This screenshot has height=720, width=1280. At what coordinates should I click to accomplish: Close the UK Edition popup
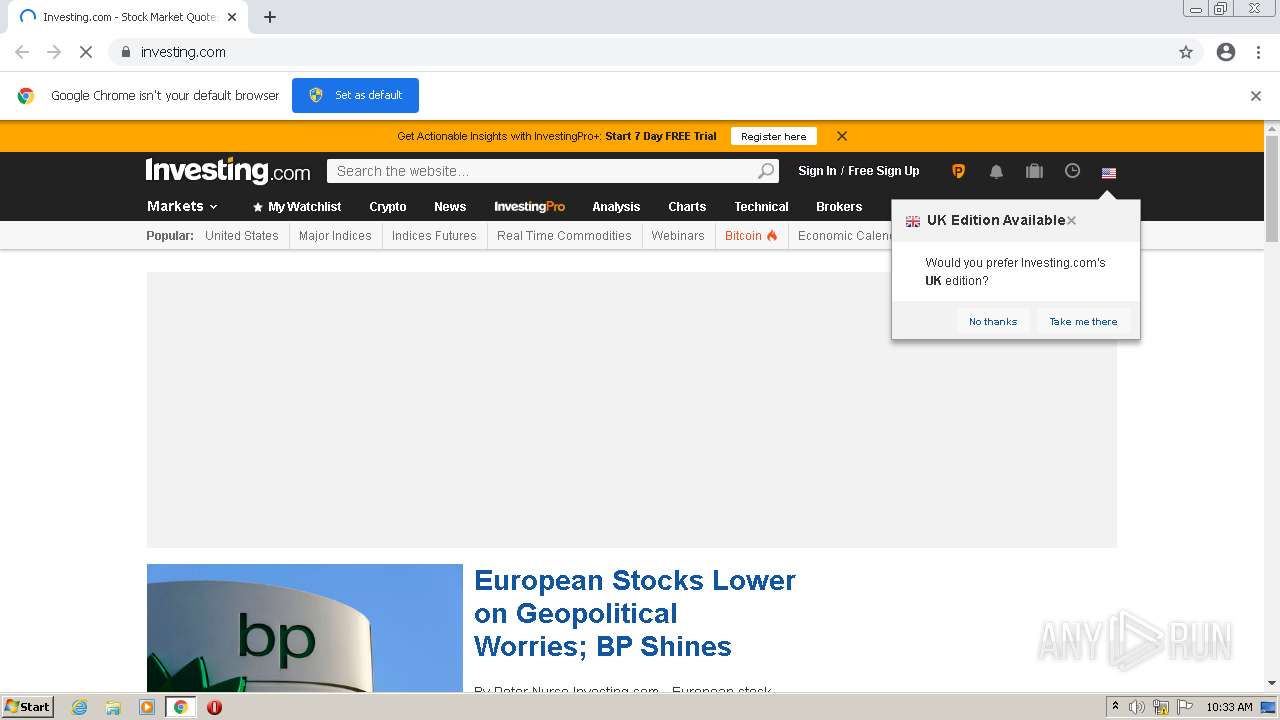click(x=1071, y=220)
